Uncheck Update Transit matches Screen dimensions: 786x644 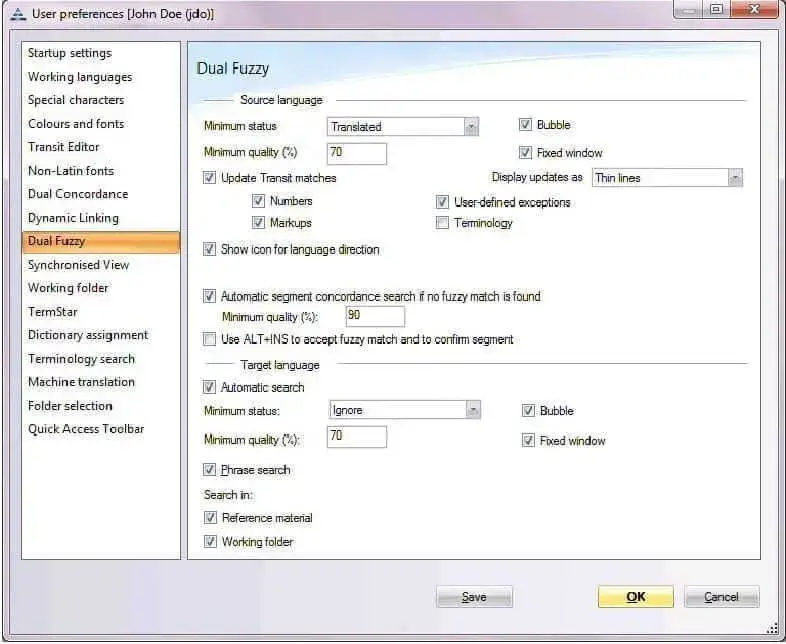point(209,178)
